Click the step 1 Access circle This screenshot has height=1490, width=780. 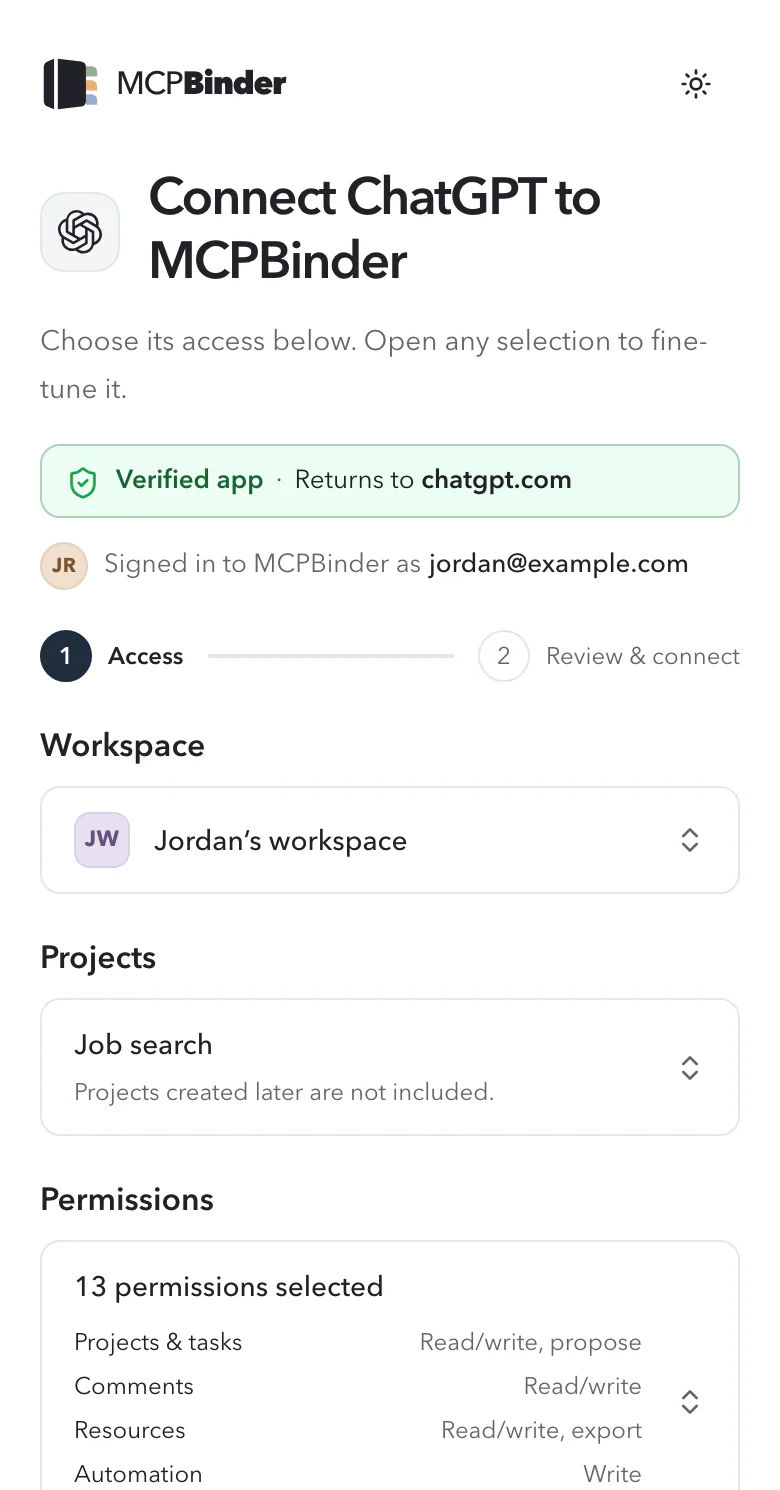click(66, 656)
